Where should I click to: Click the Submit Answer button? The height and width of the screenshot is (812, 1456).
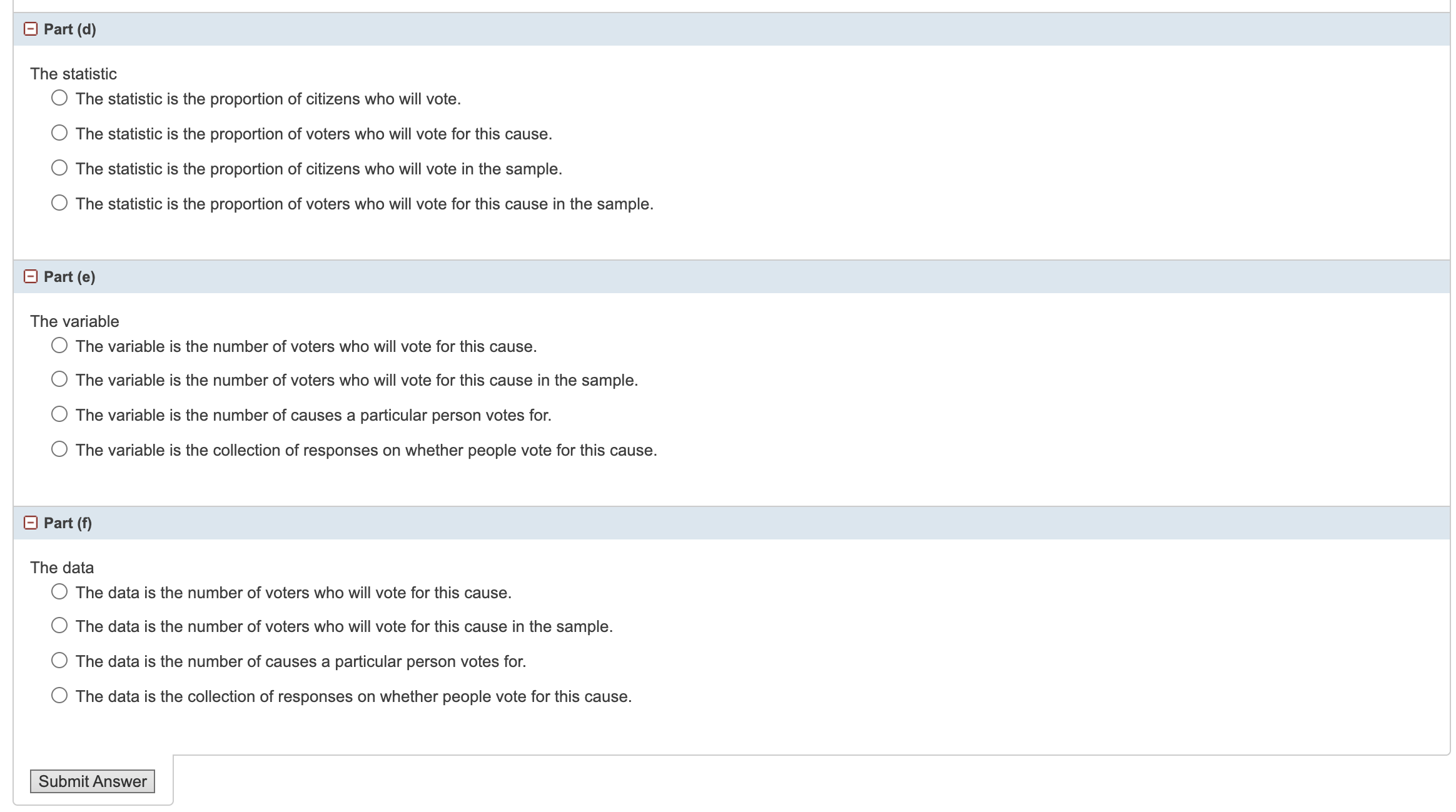[91, 781]
